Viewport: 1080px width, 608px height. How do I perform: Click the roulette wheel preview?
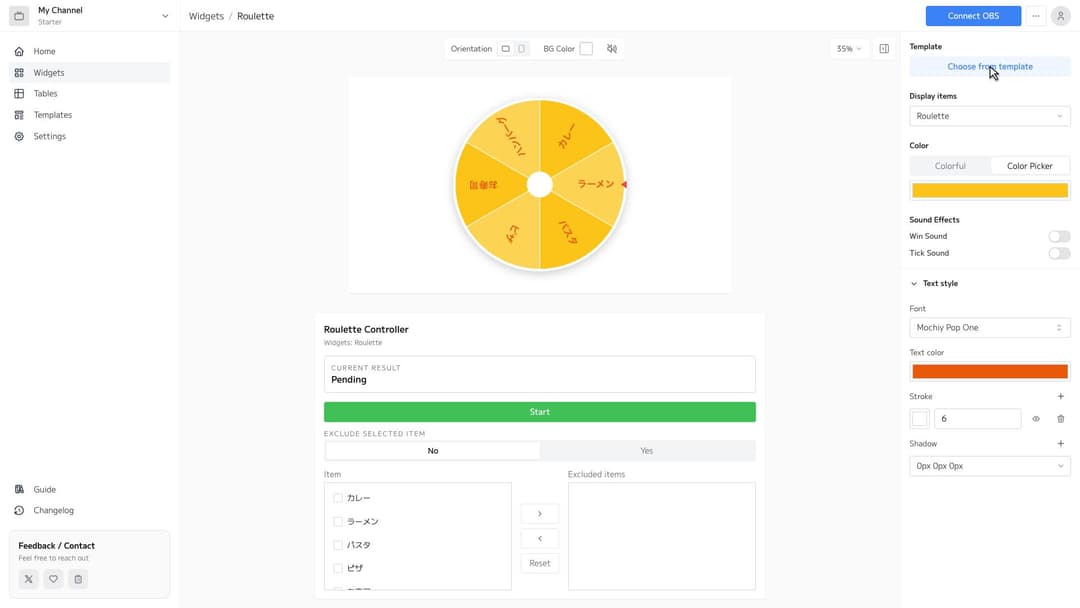point(540,185)
